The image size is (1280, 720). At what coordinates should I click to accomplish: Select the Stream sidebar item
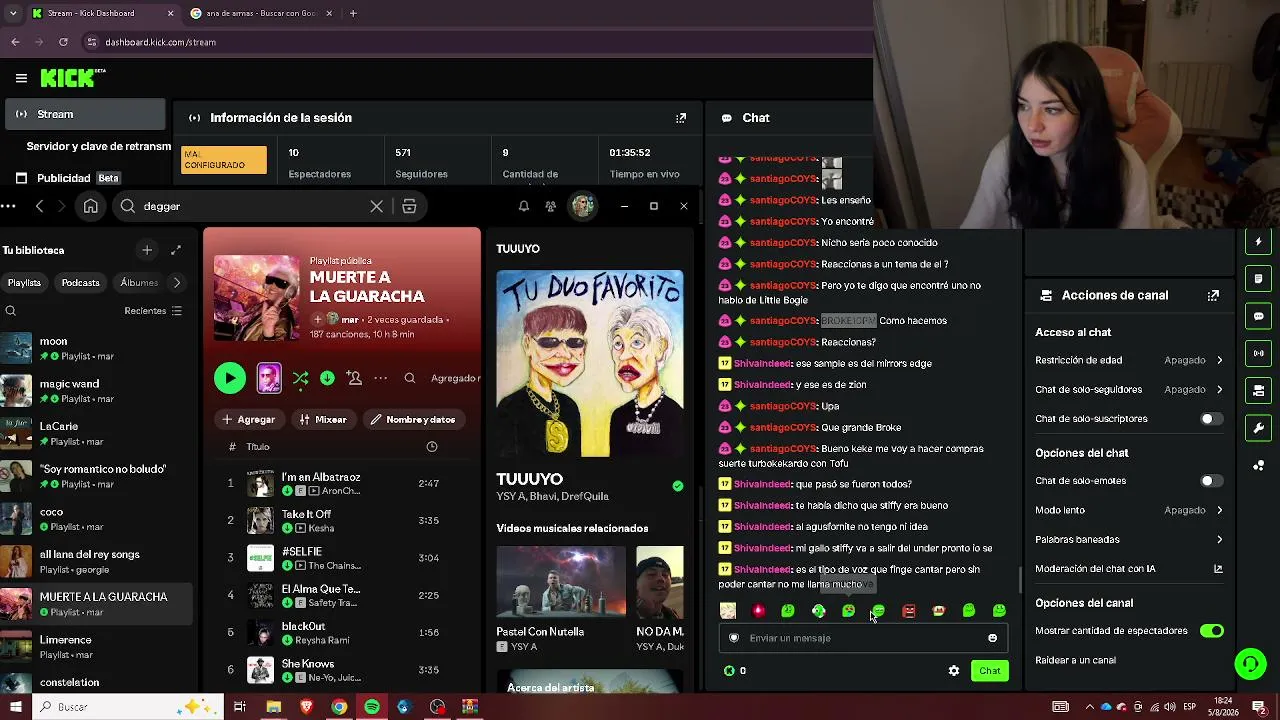[86, 114]
